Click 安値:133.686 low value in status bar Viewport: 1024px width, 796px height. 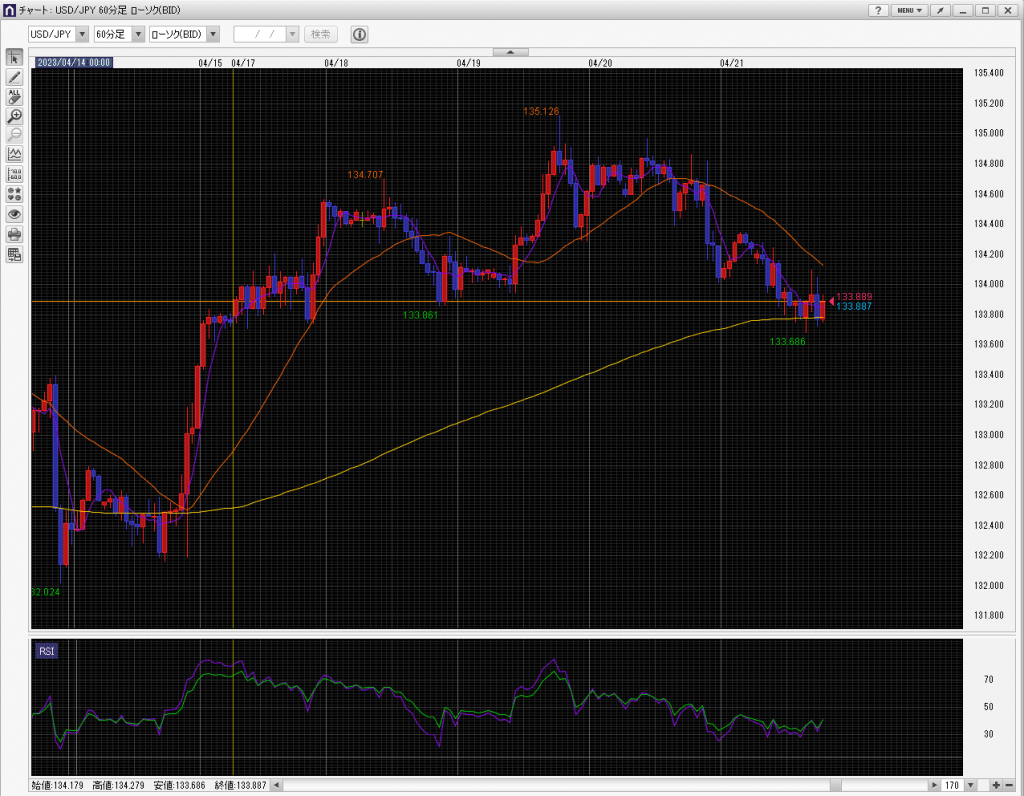point(179,785)
